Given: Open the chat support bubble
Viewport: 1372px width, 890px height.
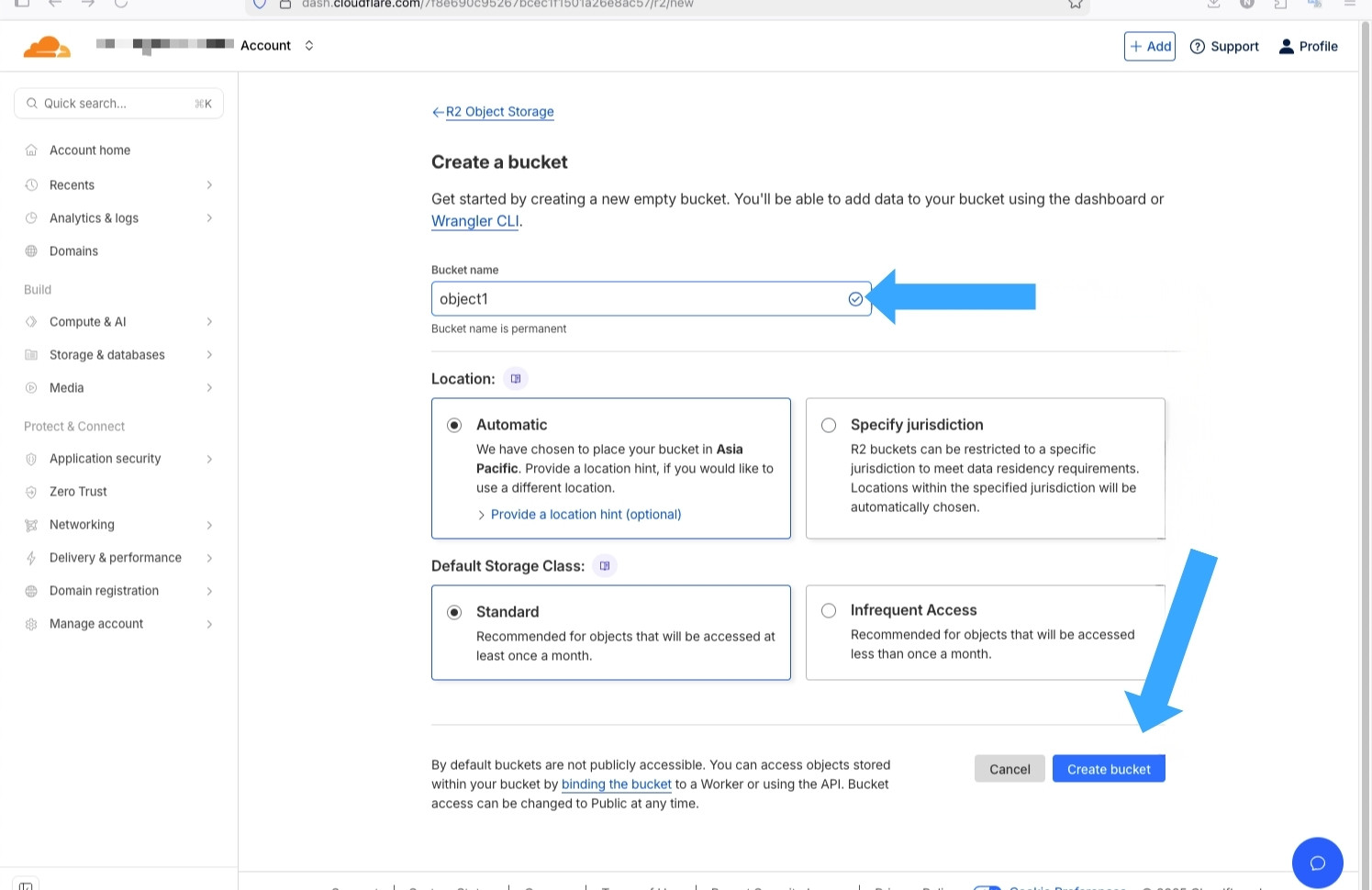Looking at the screenshot, I should pos(1318,862).
